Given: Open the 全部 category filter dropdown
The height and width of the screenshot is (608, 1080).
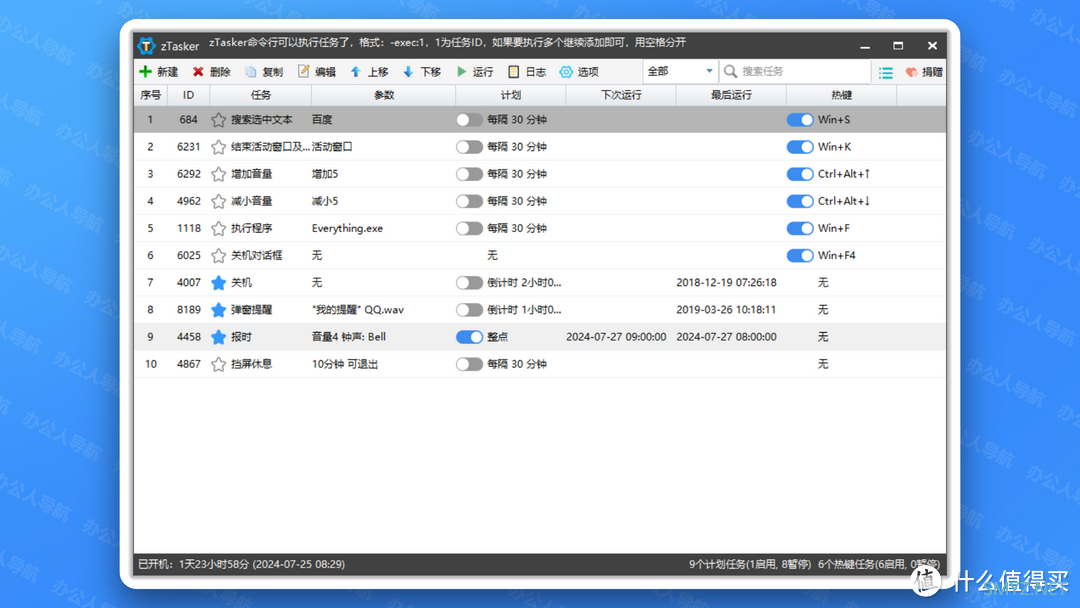Looking at the screenshot, I should tap(680, 71).
